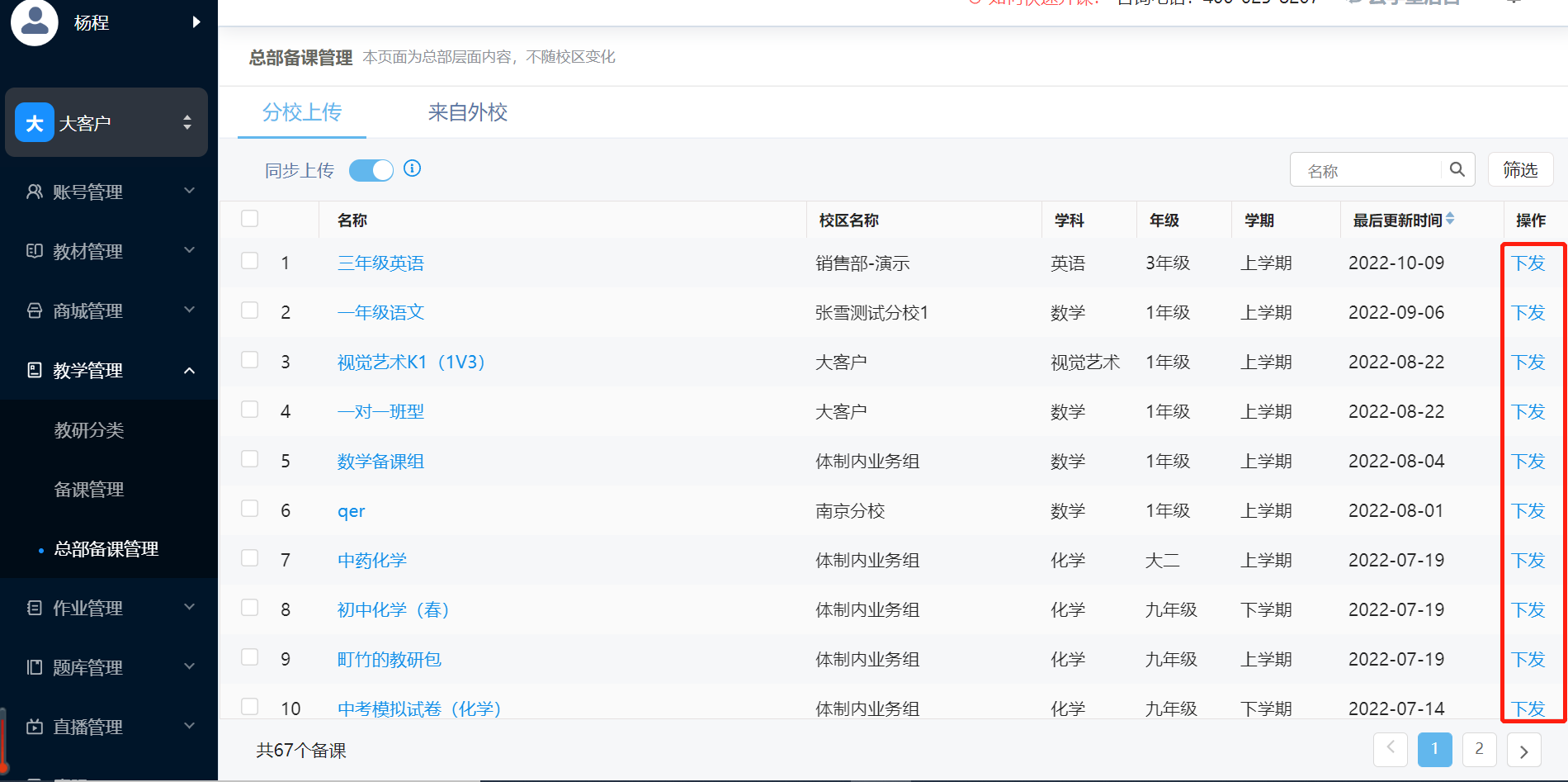
Task: Expand the 题库管理 menu chevron
Action: pos(189,666)
